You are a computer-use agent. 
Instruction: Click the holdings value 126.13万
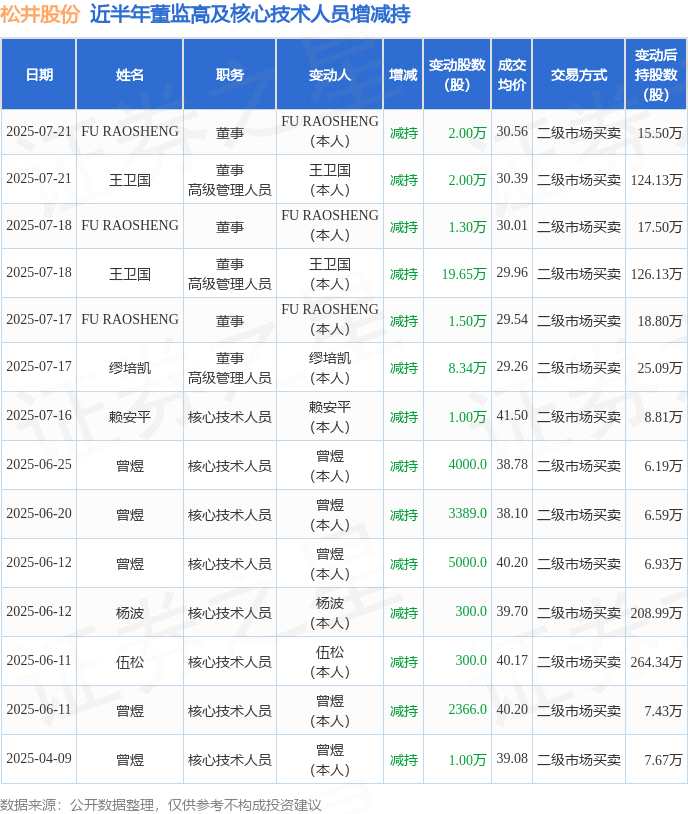click(x=656, y=274)
